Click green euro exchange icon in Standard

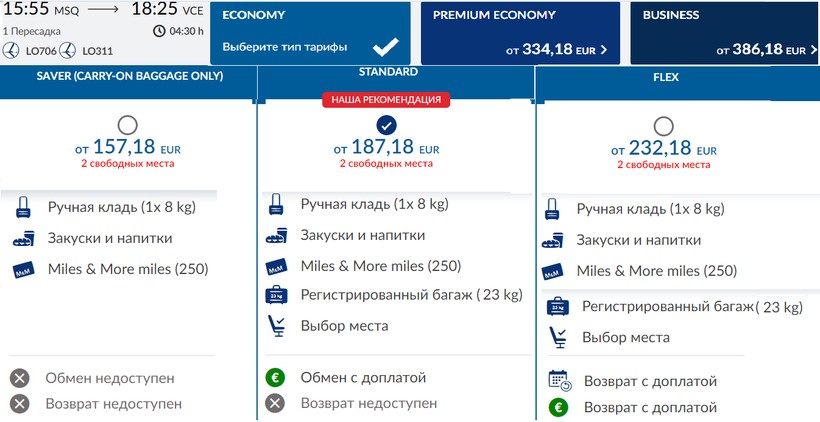point(275,378)
